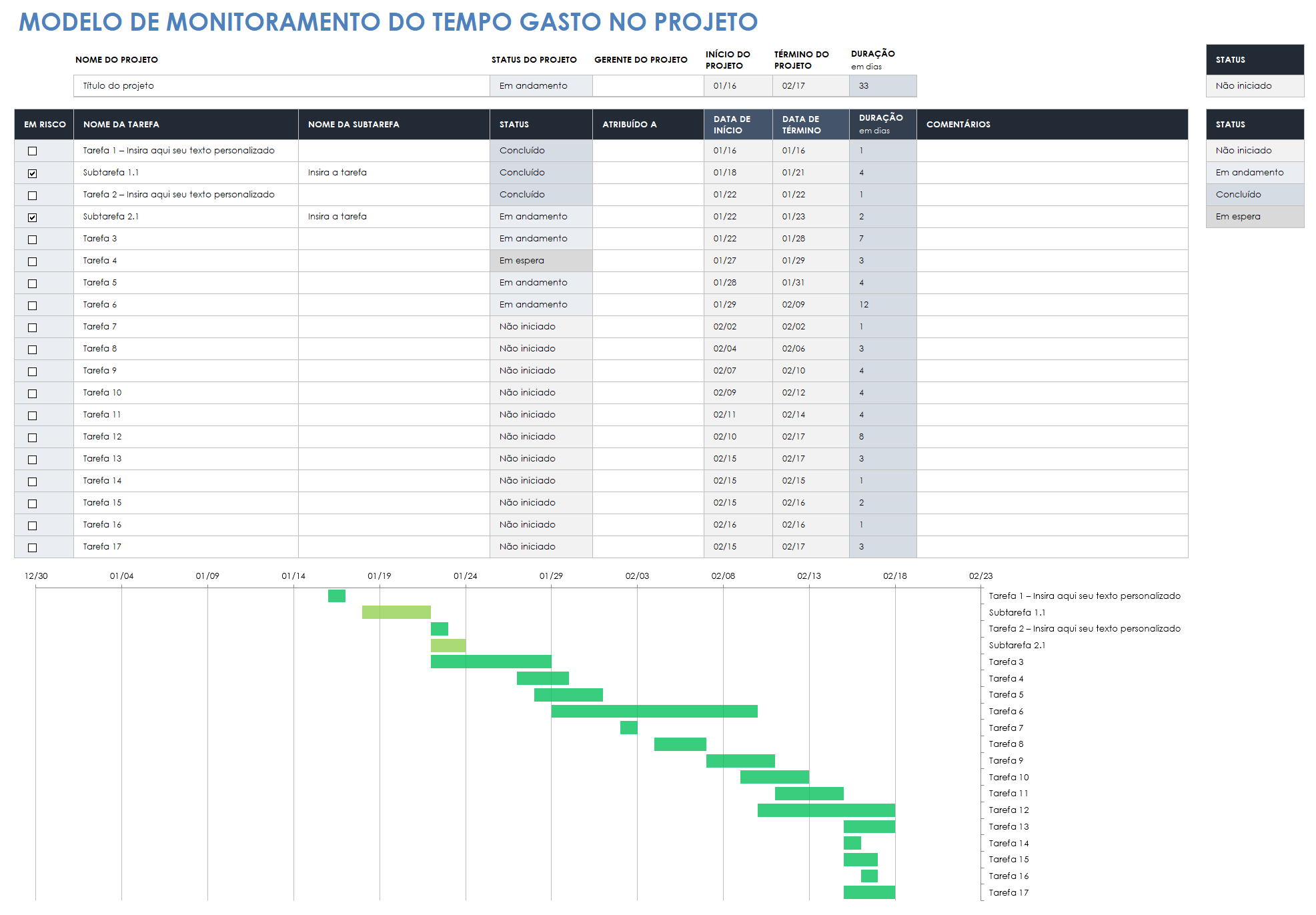The width and height of the screenshot is (1316, 915).
Task: Click the Atribuído A cell for Tarefa 3
Action: 648,239
